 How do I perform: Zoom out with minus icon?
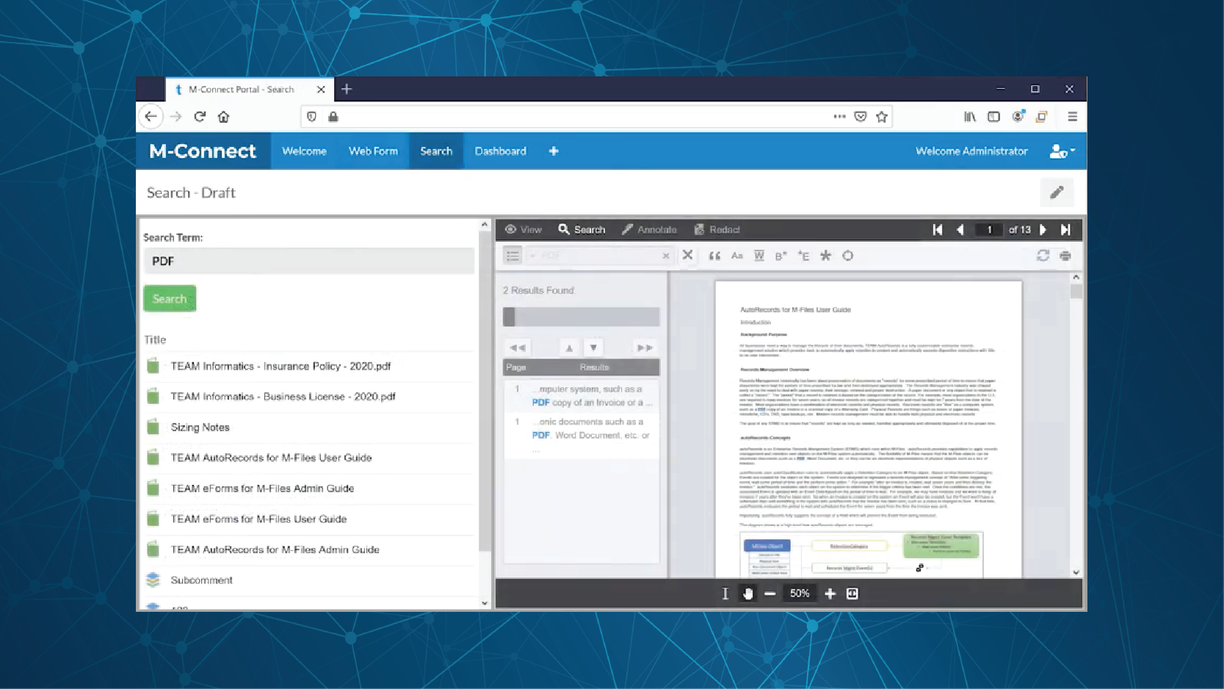click(x=770, y=594)
